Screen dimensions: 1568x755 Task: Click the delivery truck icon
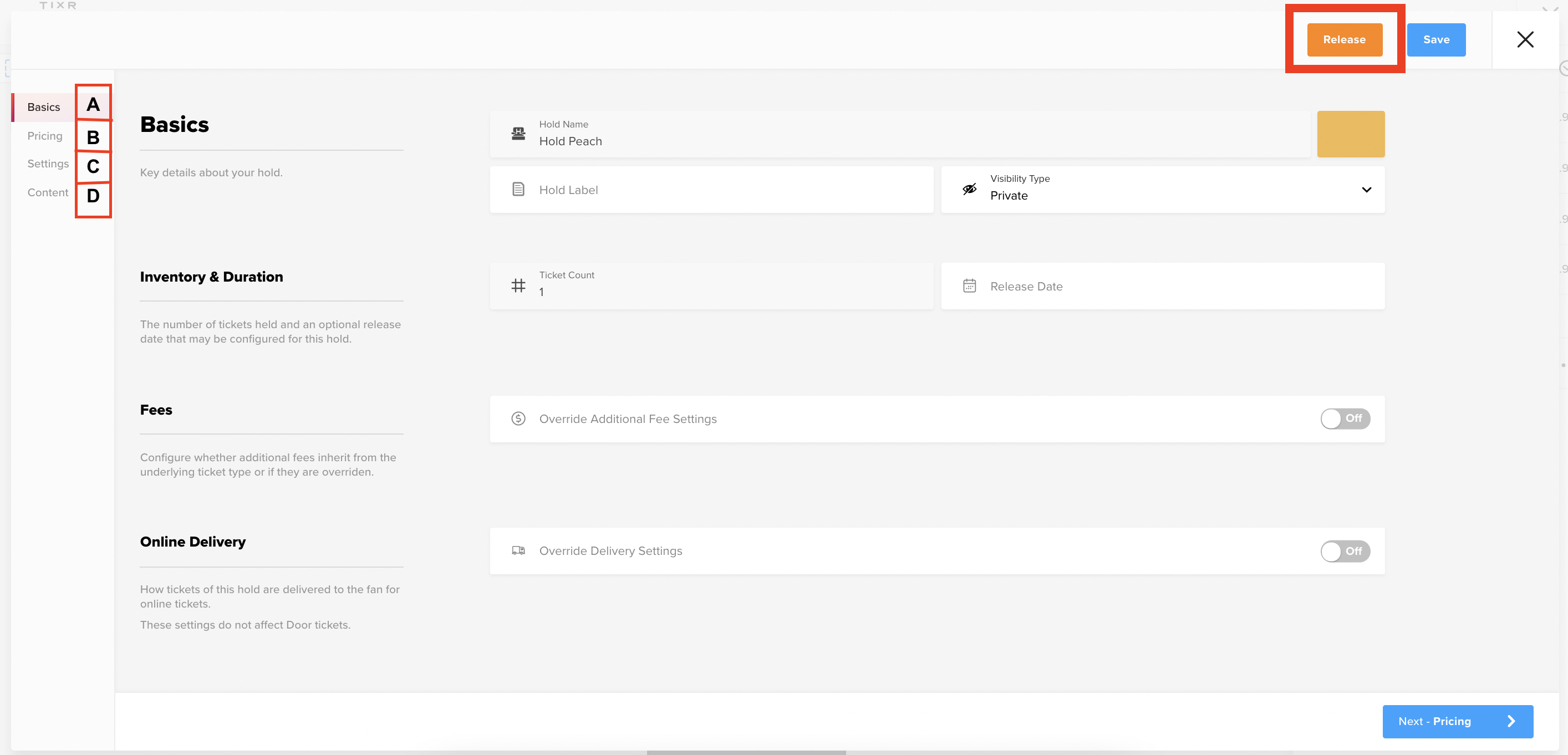point(518,550)
